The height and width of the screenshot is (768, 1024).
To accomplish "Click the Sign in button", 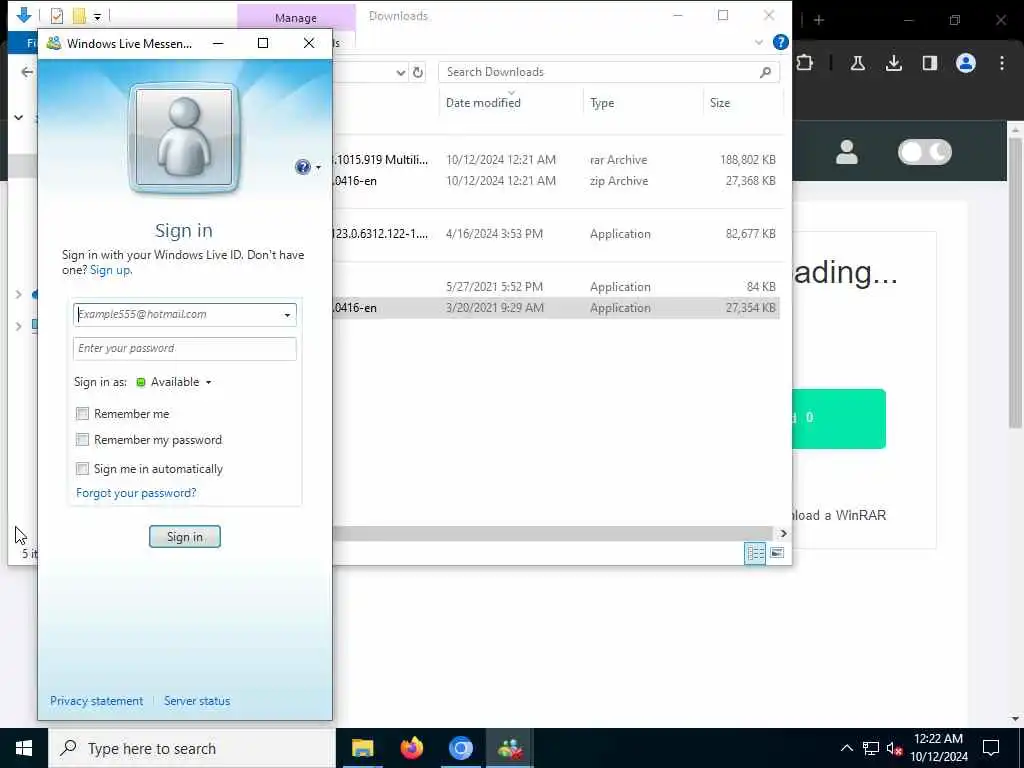I will 185,537.
